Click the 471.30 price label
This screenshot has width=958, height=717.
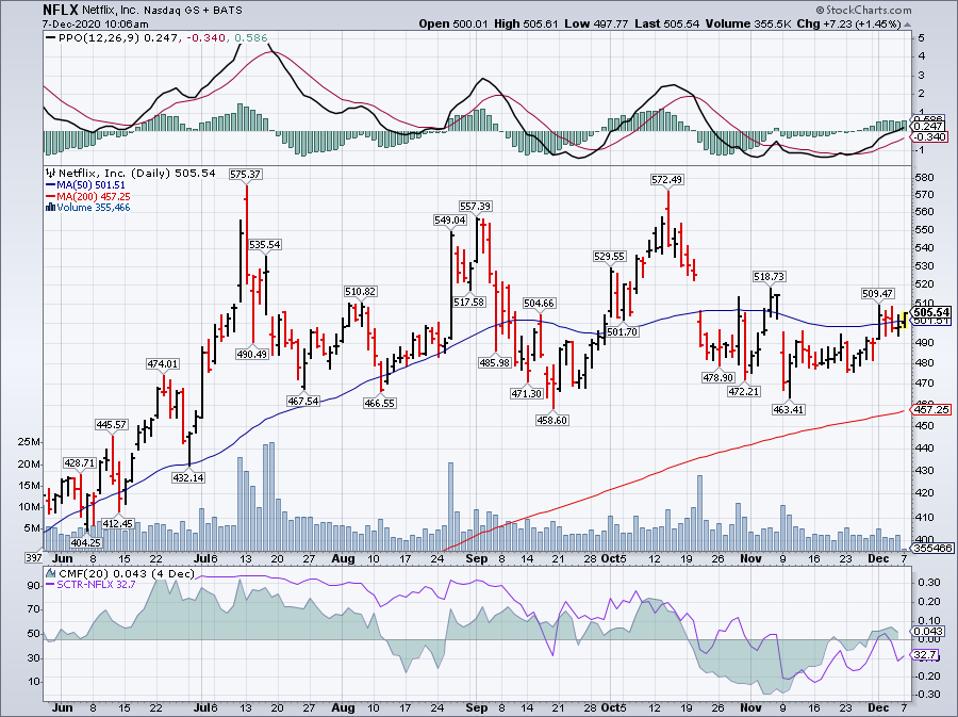click(527, 394)
